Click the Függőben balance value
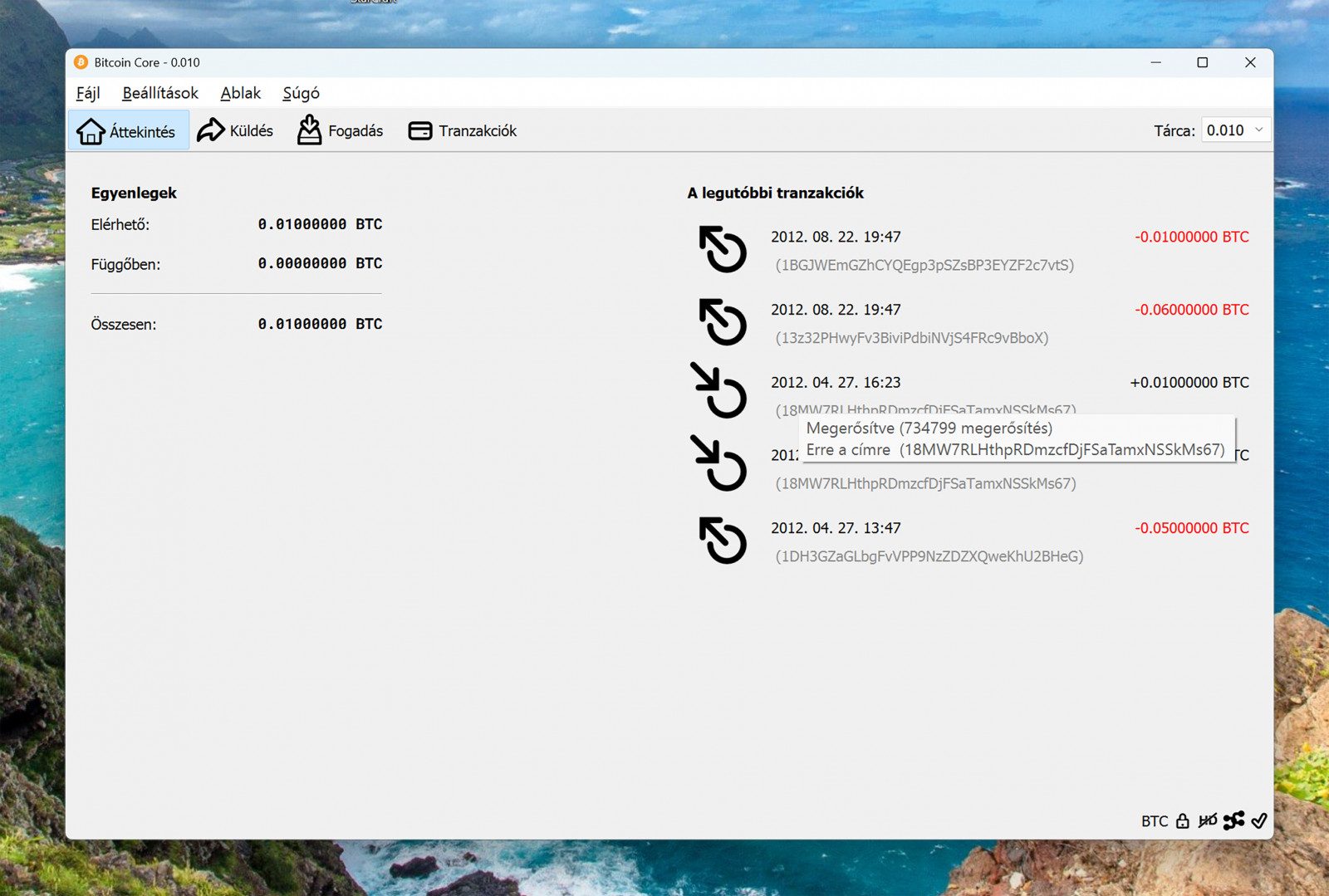Image resolution: width=1329 pixels, height=896 pixels. click(320, 263)
